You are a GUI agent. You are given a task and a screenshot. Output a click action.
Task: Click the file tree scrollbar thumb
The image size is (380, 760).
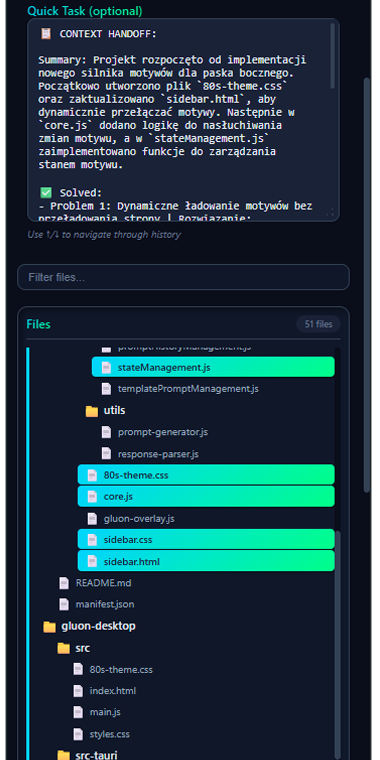[x=338, y=645]
